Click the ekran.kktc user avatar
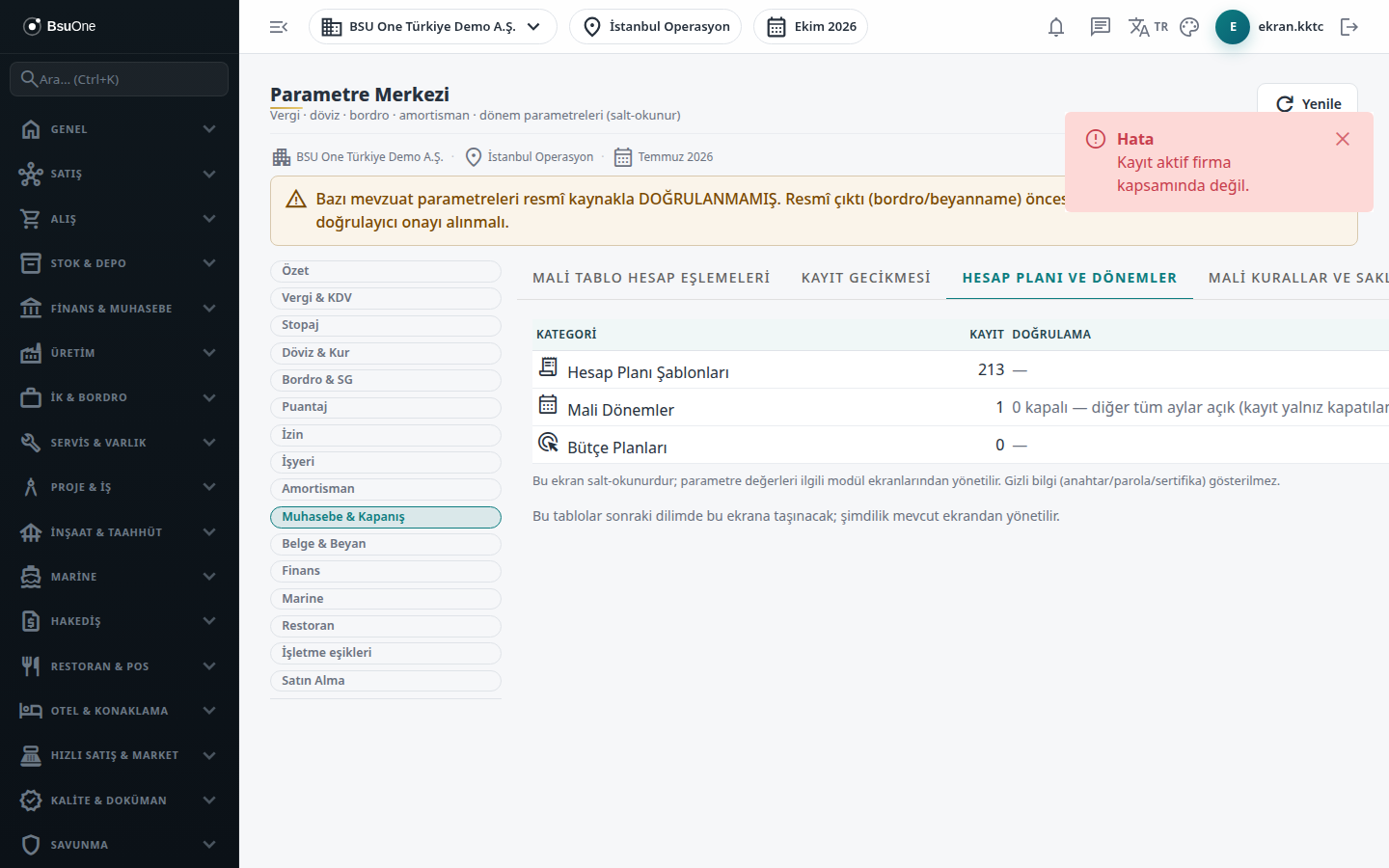The image size is (1389, 868). pyautogui.click(x=1233, y=27)
